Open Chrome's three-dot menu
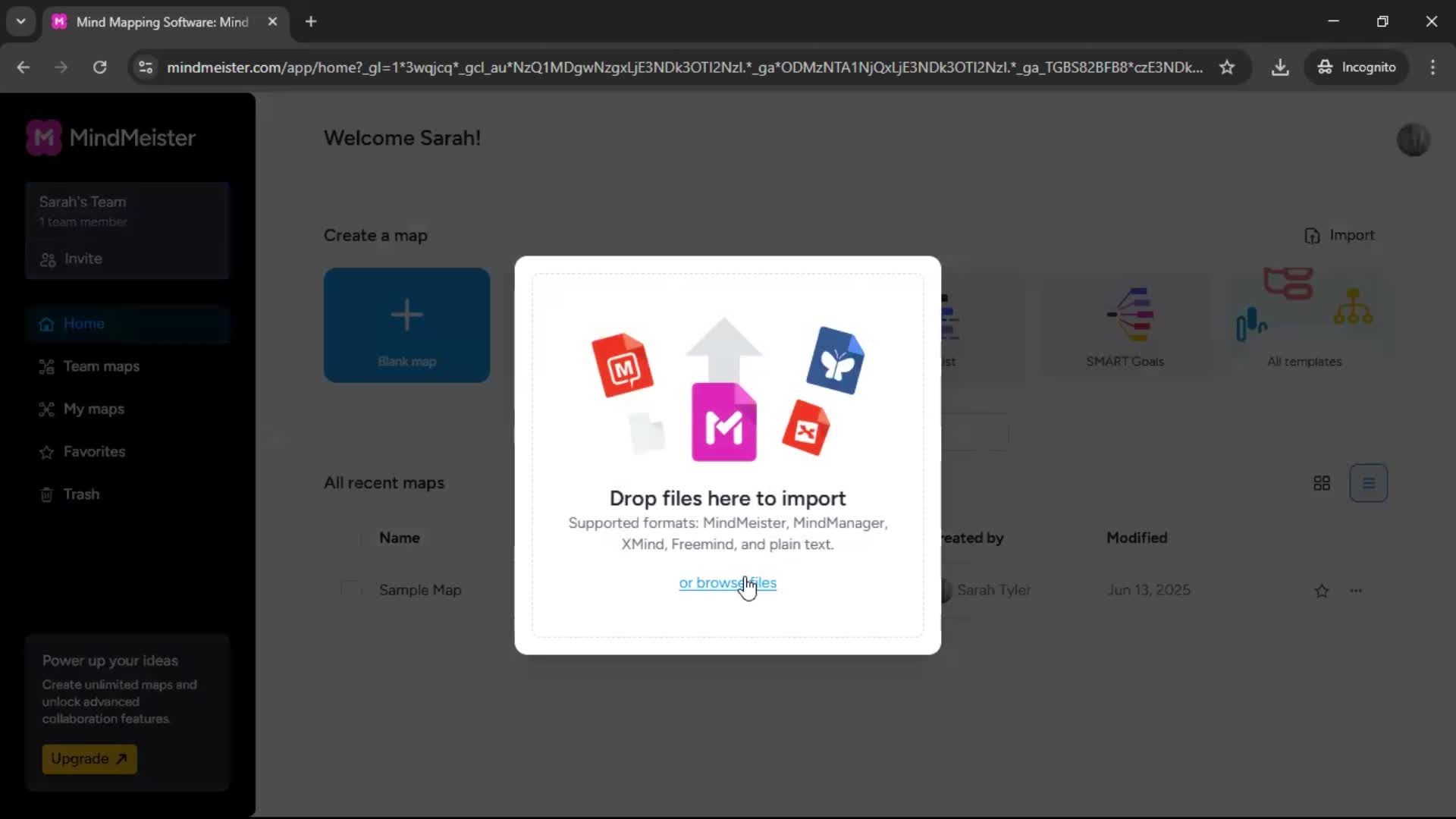 point(1432,67)
